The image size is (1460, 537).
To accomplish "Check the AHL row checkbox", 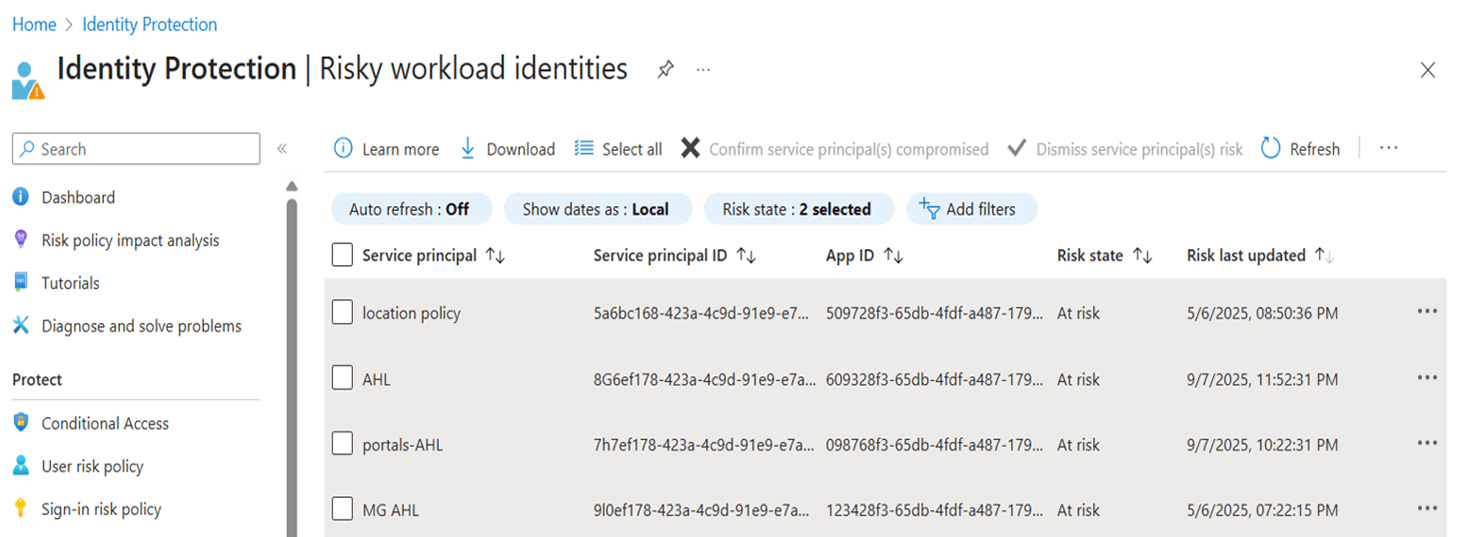I will 342,378.
